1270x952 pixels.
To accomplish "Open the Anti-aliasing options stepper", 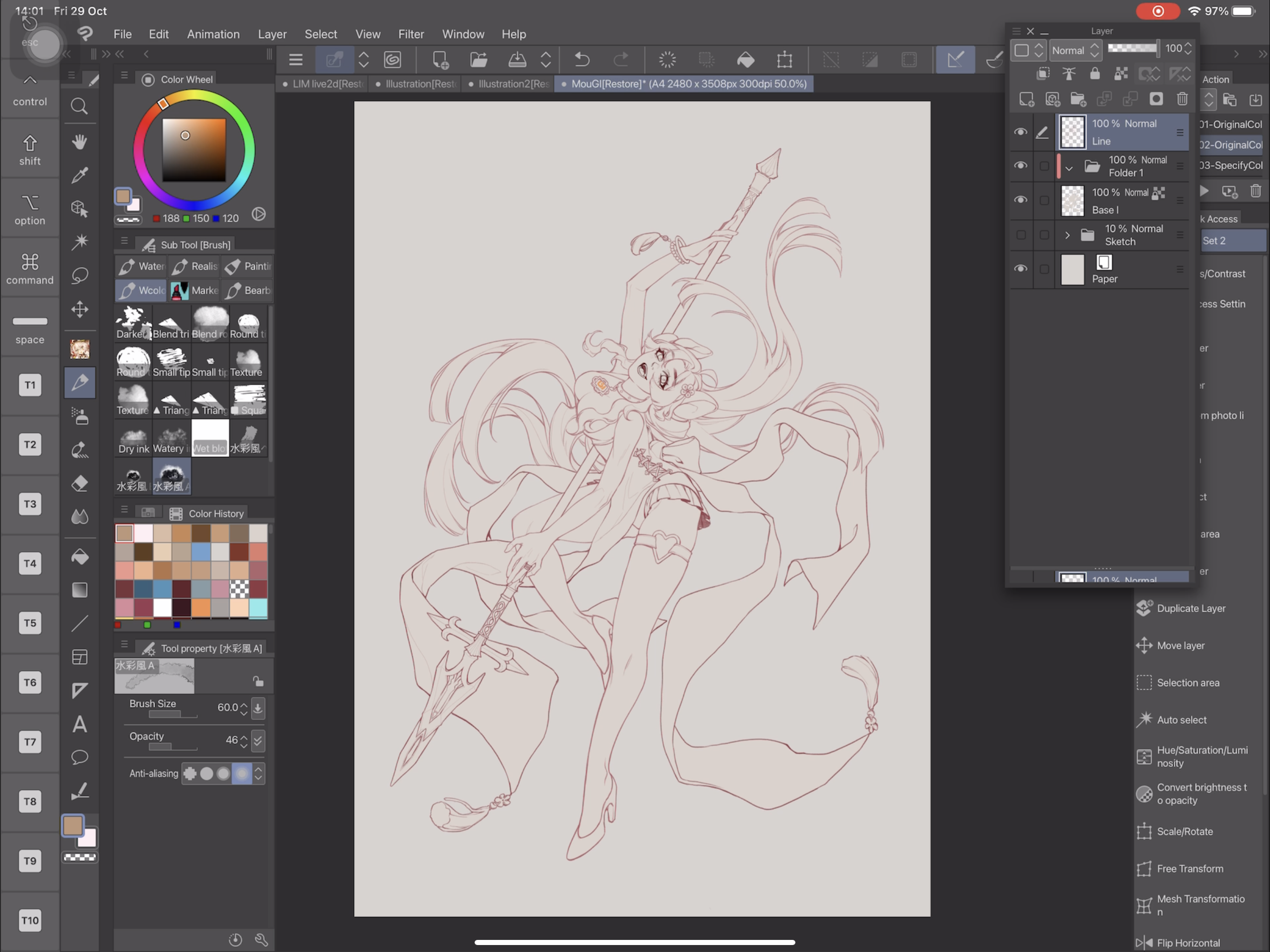I will coord(258,773).
